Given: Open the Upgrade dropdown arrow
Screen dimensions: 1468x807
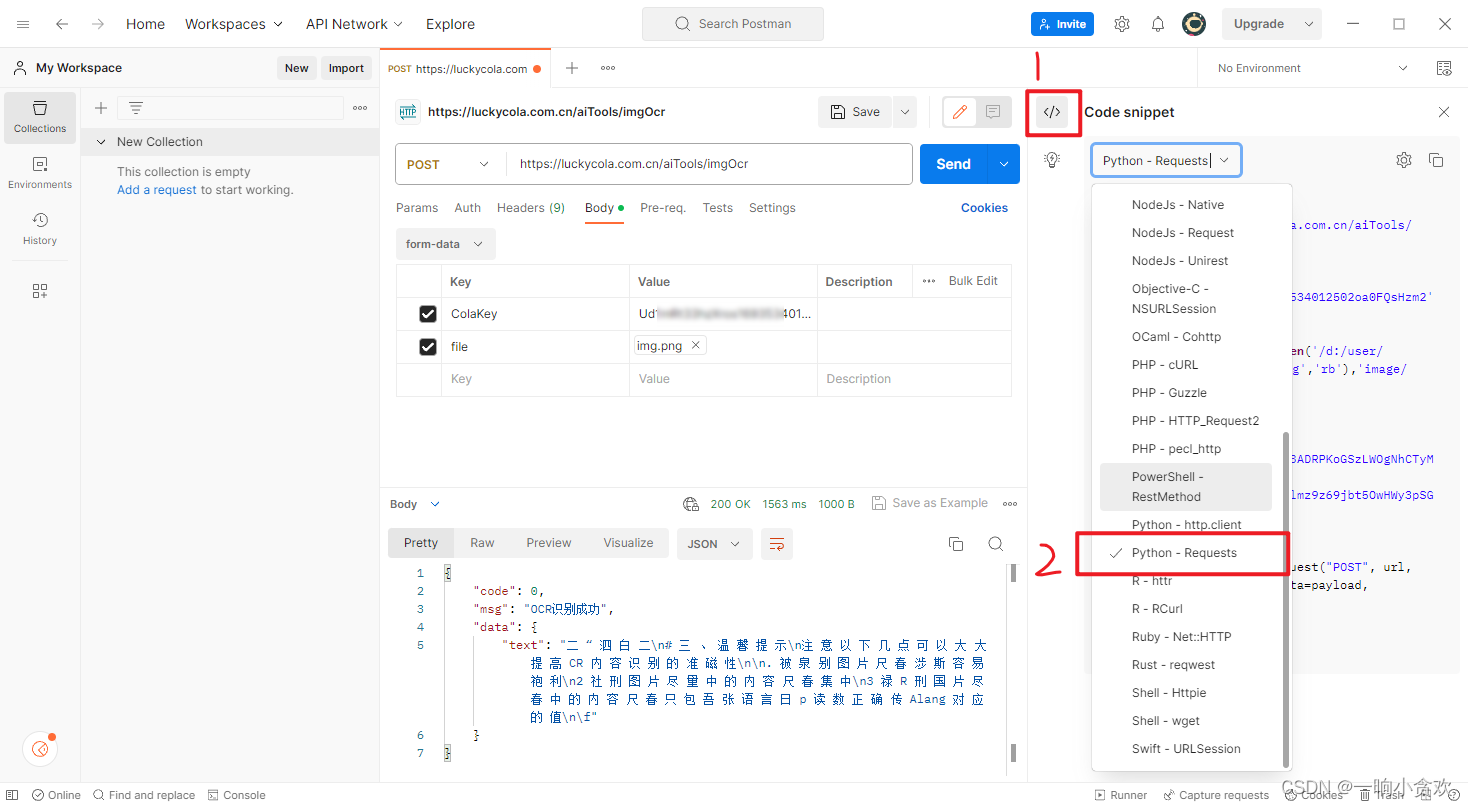Looking at the screenshot, I should point(1308,24).
